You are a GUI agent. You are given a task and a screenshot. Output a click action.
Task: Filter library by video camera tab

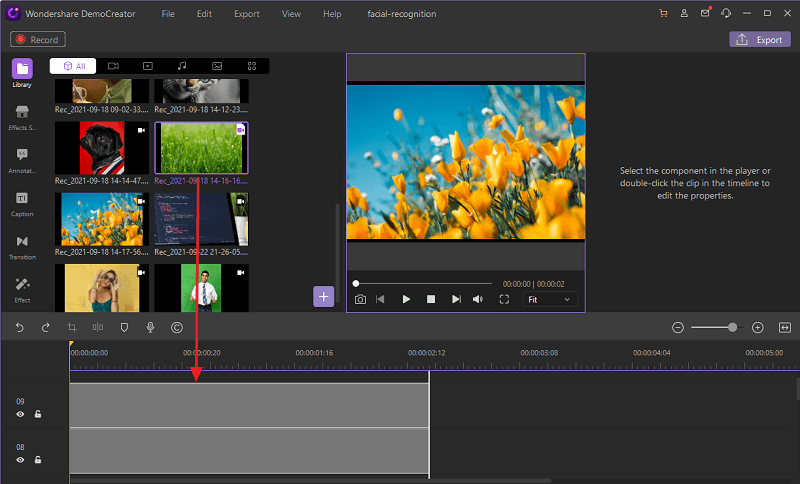(x=113, y=66)
